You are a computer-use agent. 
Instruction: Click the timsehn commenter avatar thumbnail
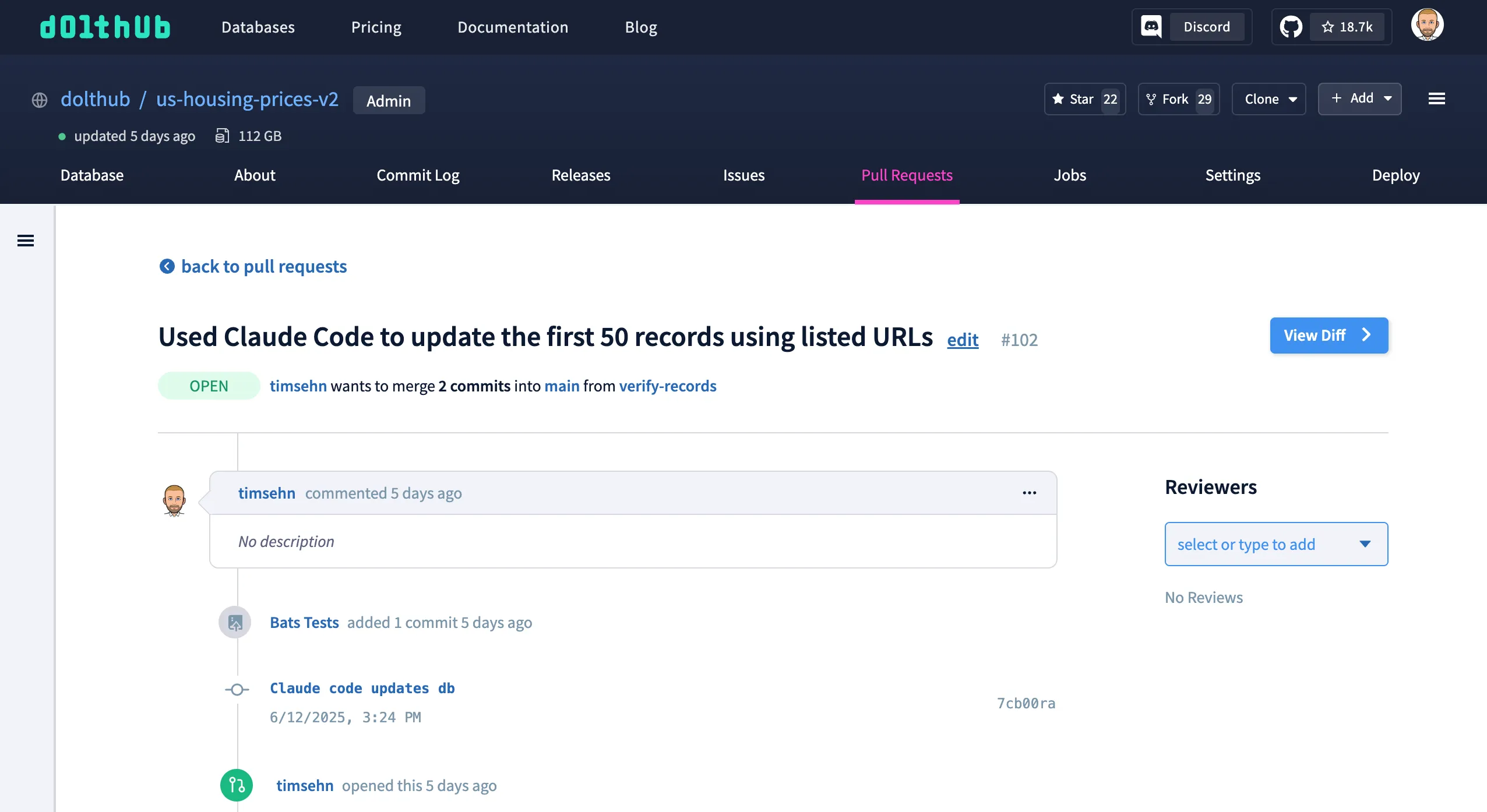tap(174, 500)
